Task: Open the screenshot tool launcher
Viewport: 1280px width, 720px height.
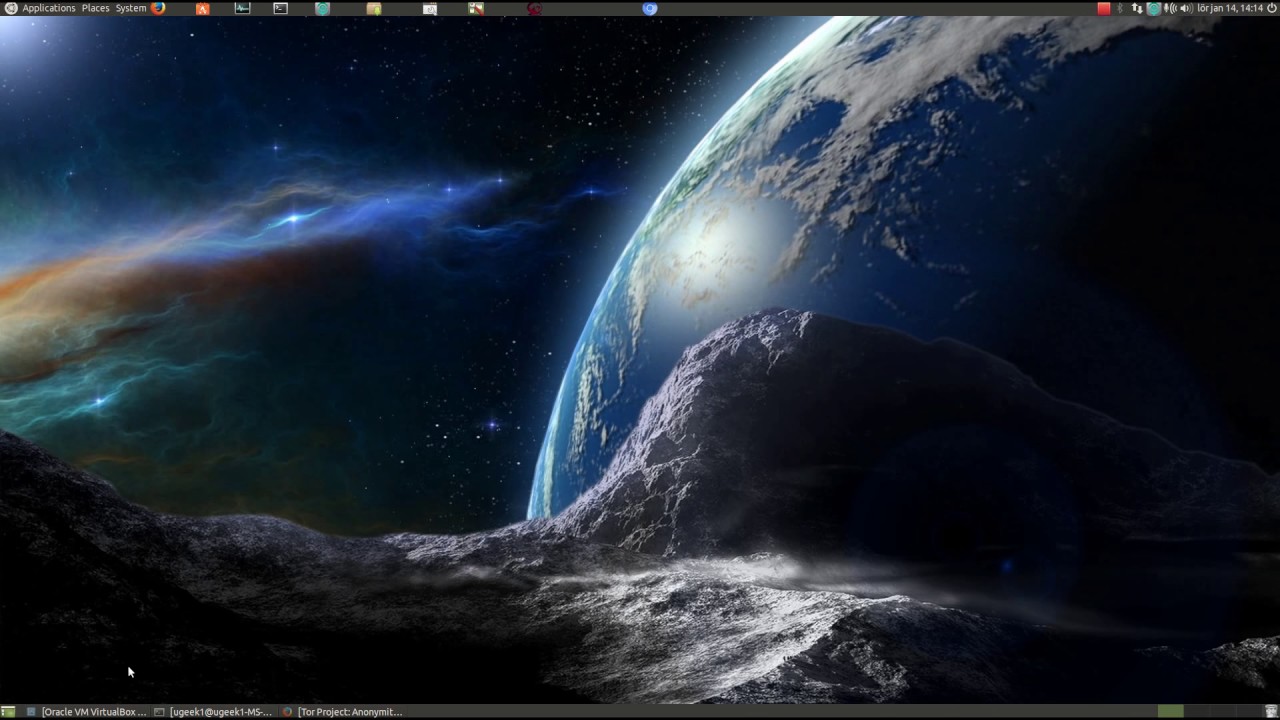Action: click(x=430, y=8)
